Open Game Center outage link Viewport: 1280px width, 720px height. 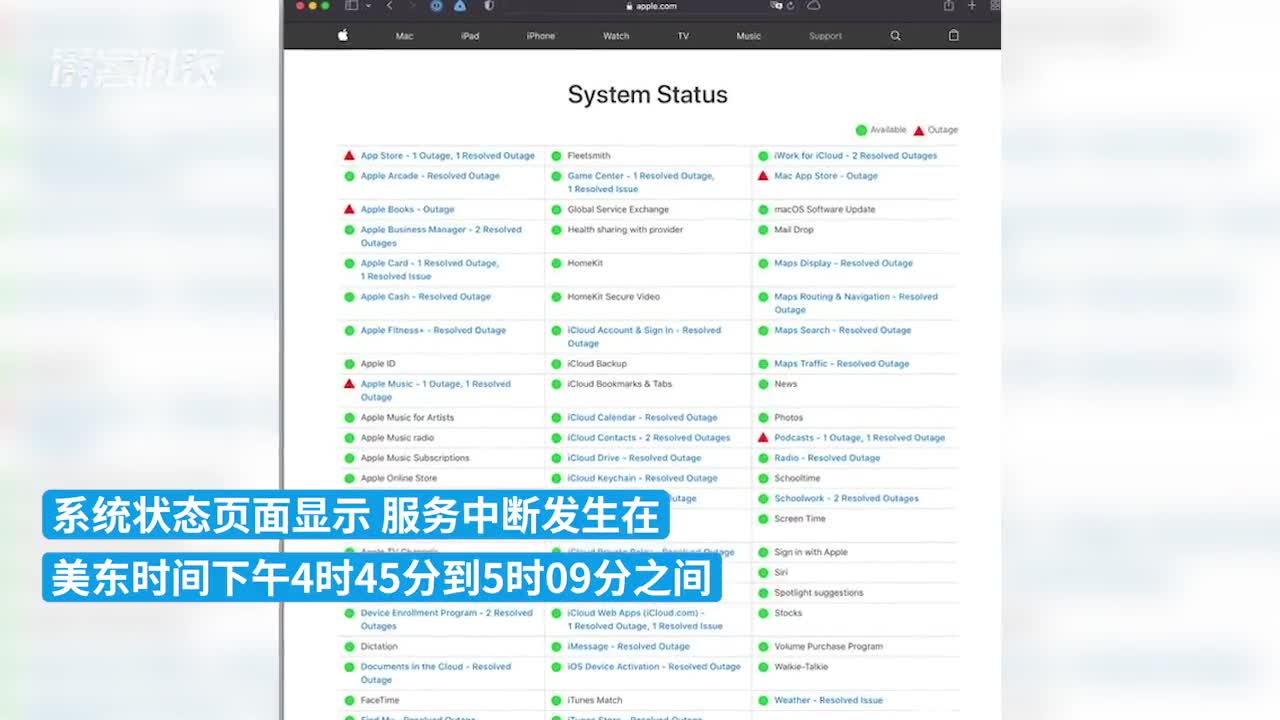[641, 182]
